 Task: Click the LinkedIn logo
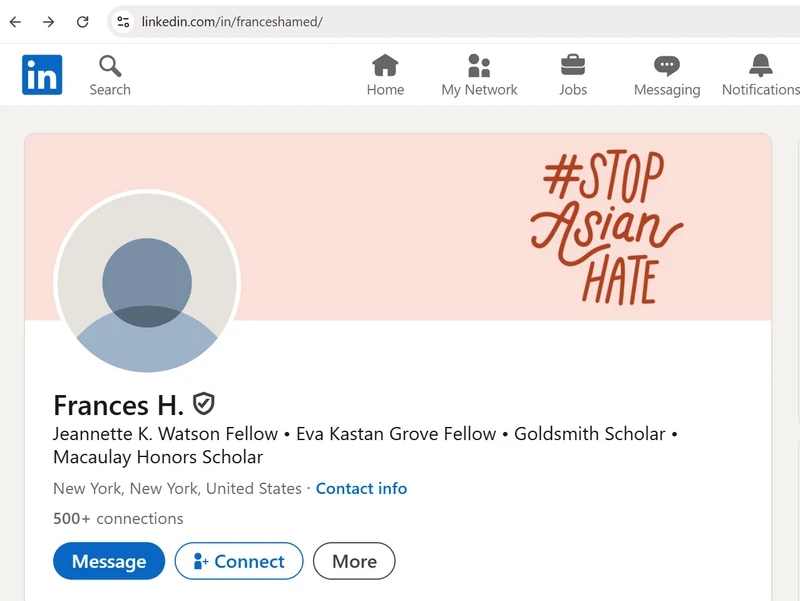pyautogui.click(x=42, y=74)
